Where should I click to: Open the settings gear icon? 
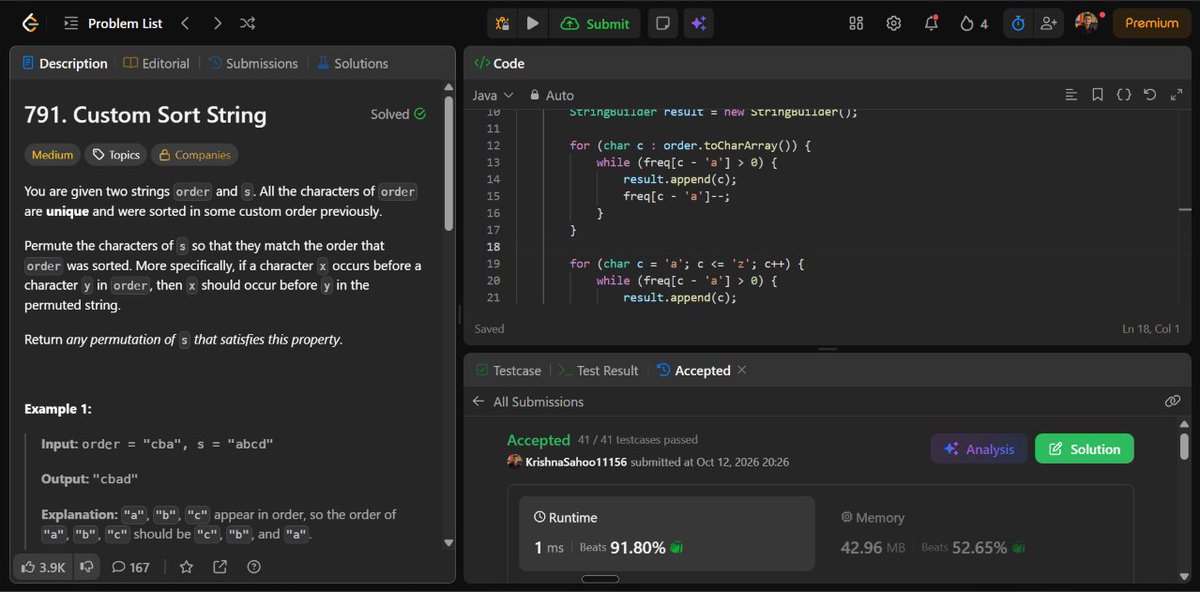point(894,23)
